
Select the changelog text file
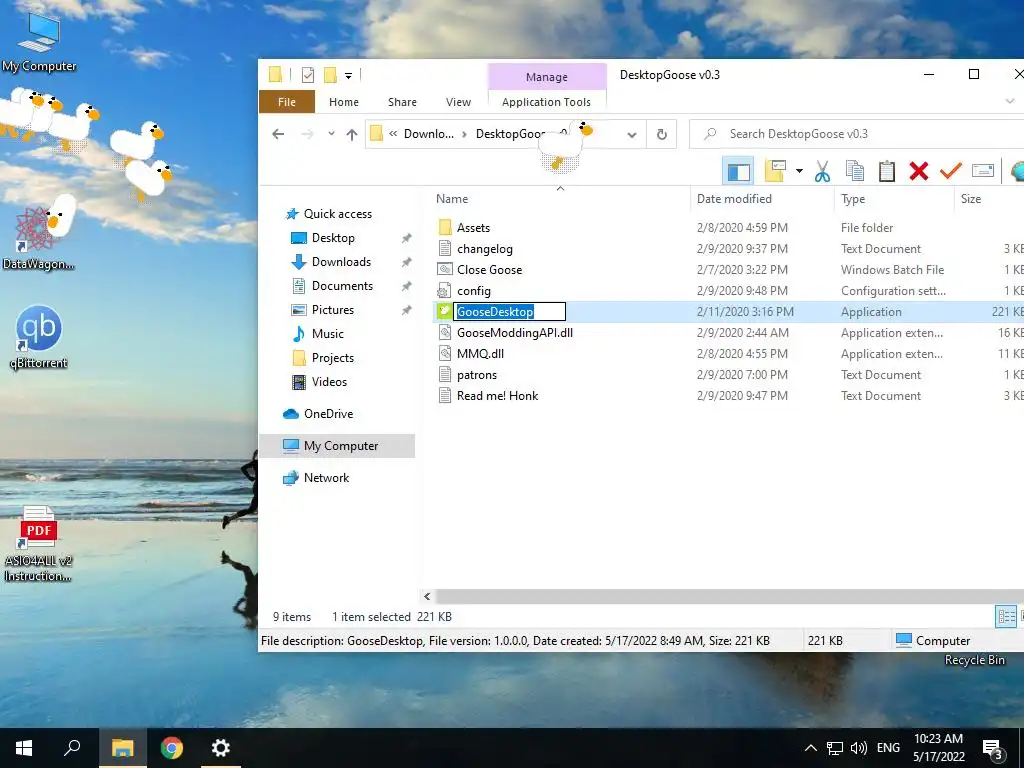pyautogui.click(x=485, y=249)
